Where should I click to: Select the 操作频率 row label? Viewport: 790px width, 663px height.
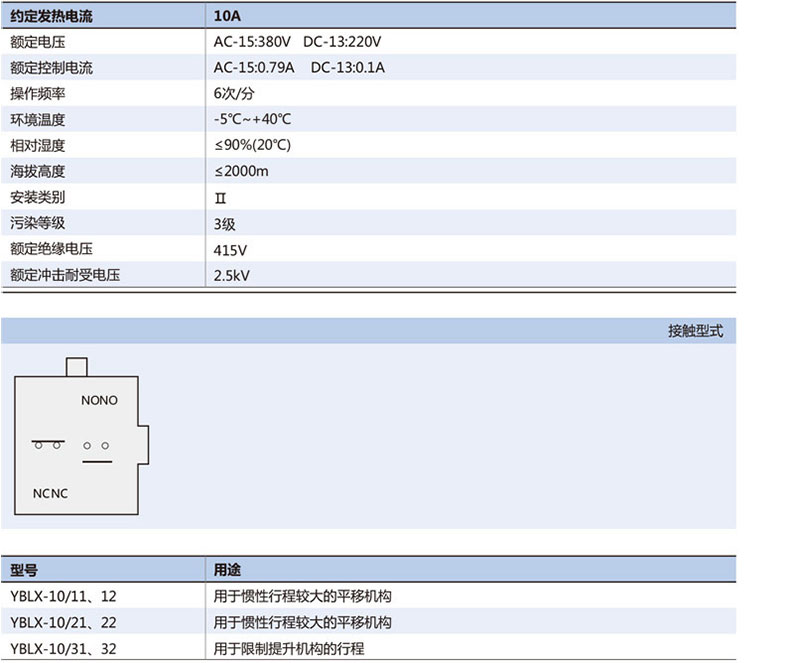point(38,94)
